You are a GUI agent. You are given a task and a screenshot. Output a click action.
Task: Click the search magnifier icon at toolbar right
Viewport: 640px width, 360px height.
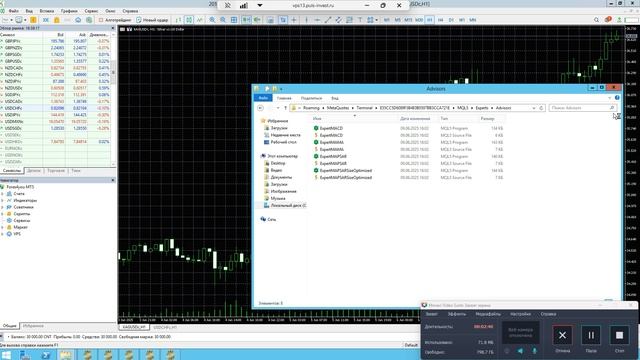tap(596, 20)
